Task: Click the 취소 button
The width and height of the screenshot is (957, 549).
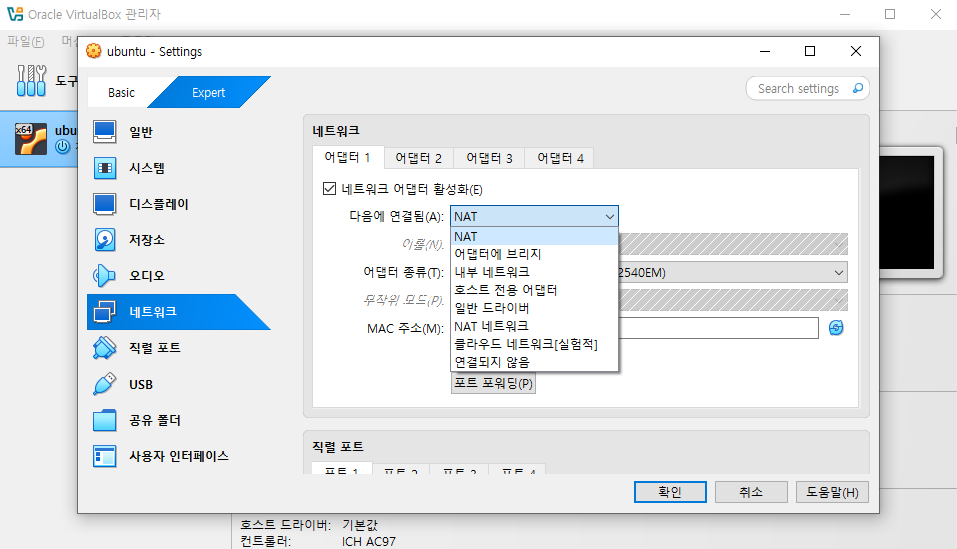Action: [751, 492]
